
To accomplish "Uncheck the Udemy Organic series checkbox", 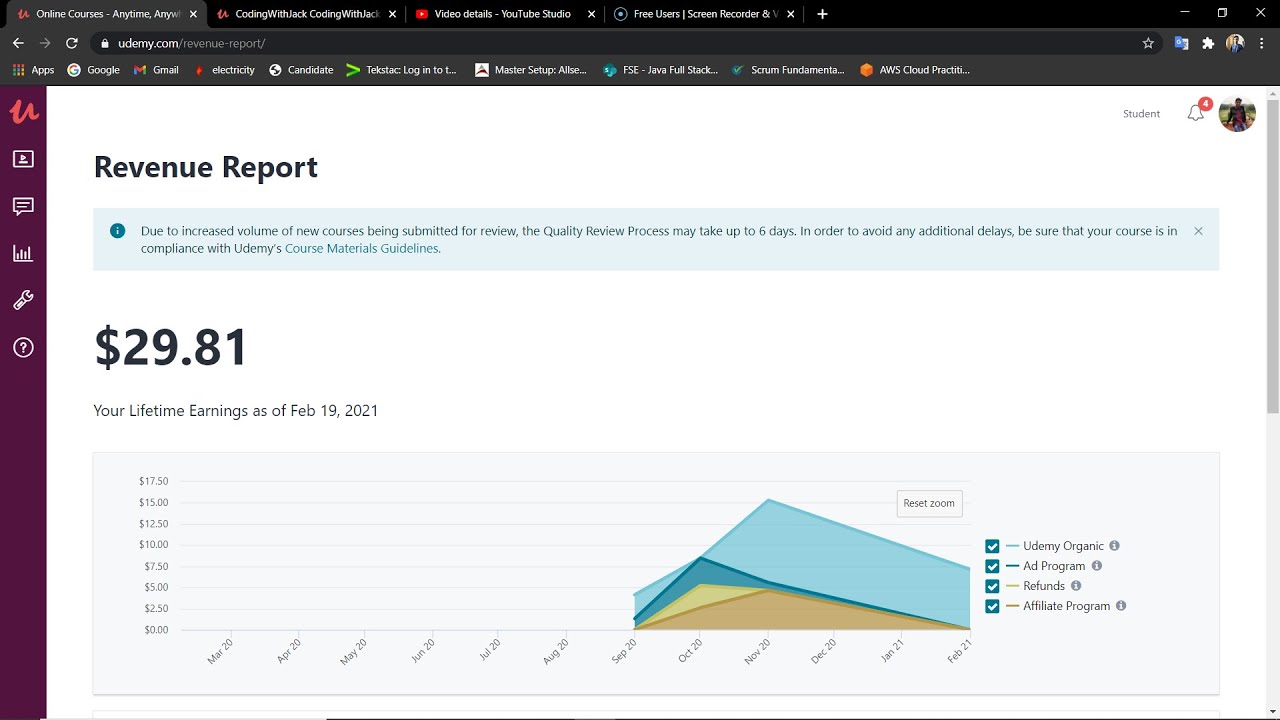I will (x=992, y=546).
